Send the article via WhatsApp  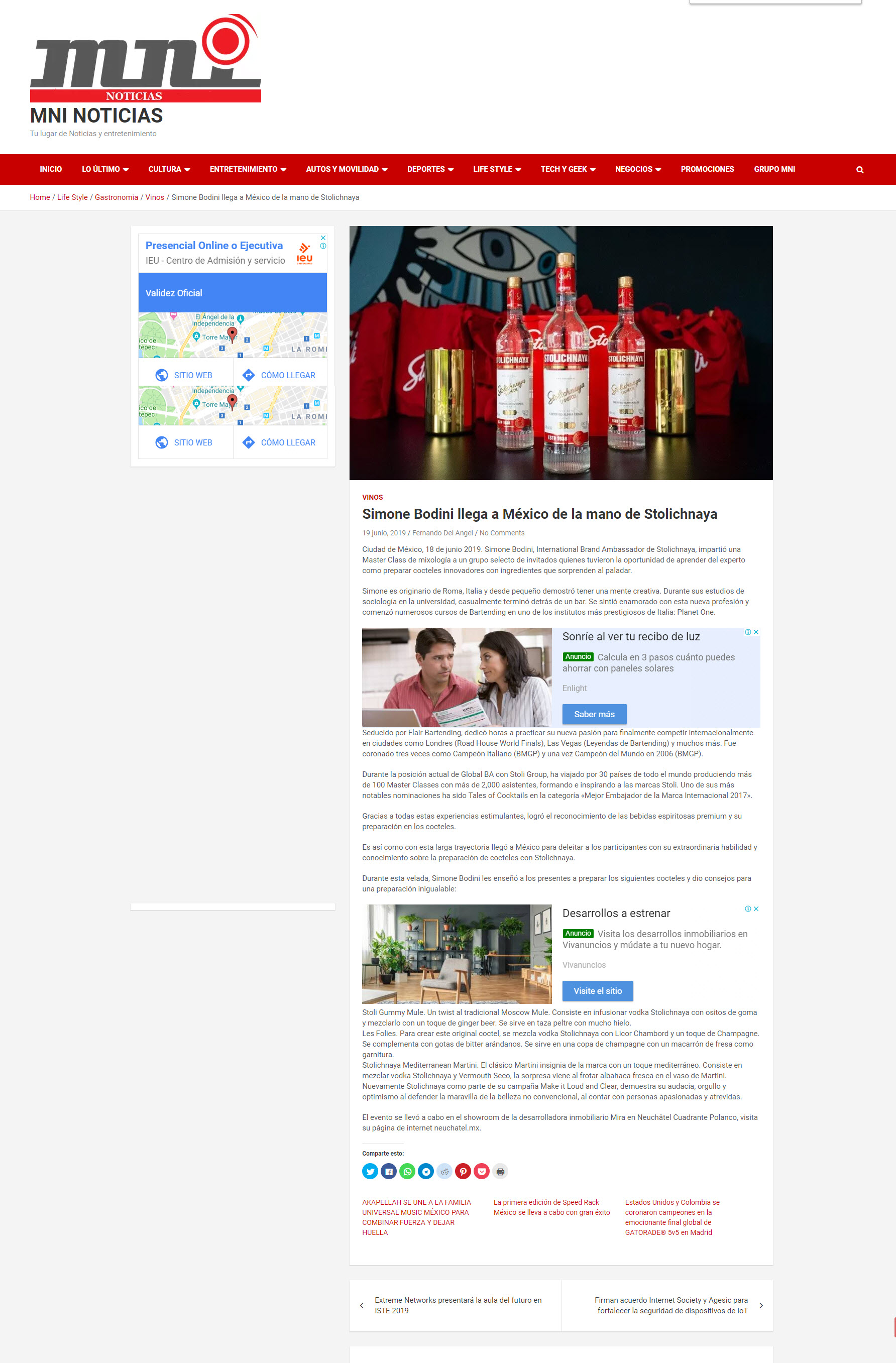(407, 1171)
